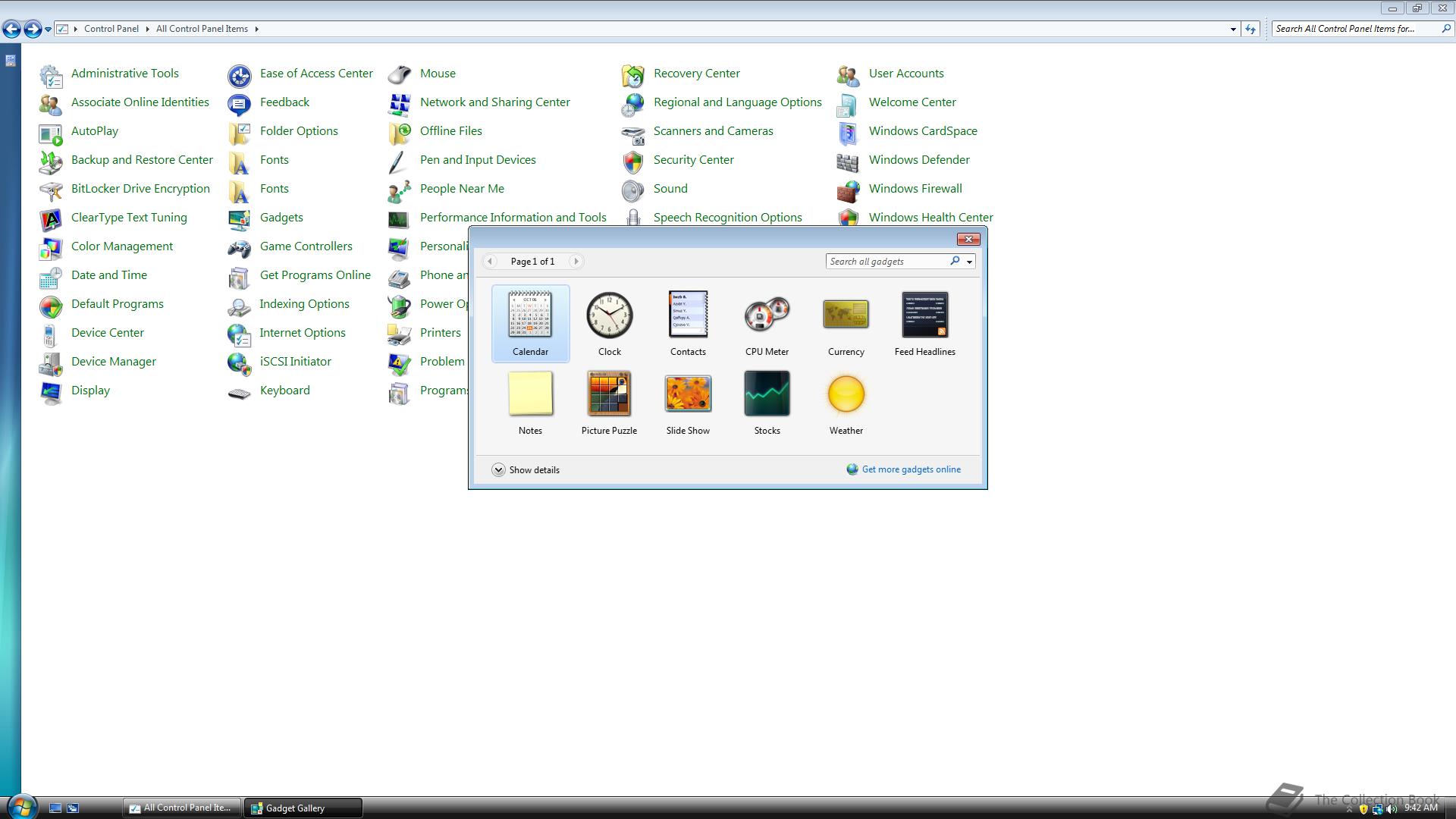Switch to All Control Panel Items taskbar button
This screenshot has width=1456, height=819.
[182, 808]
